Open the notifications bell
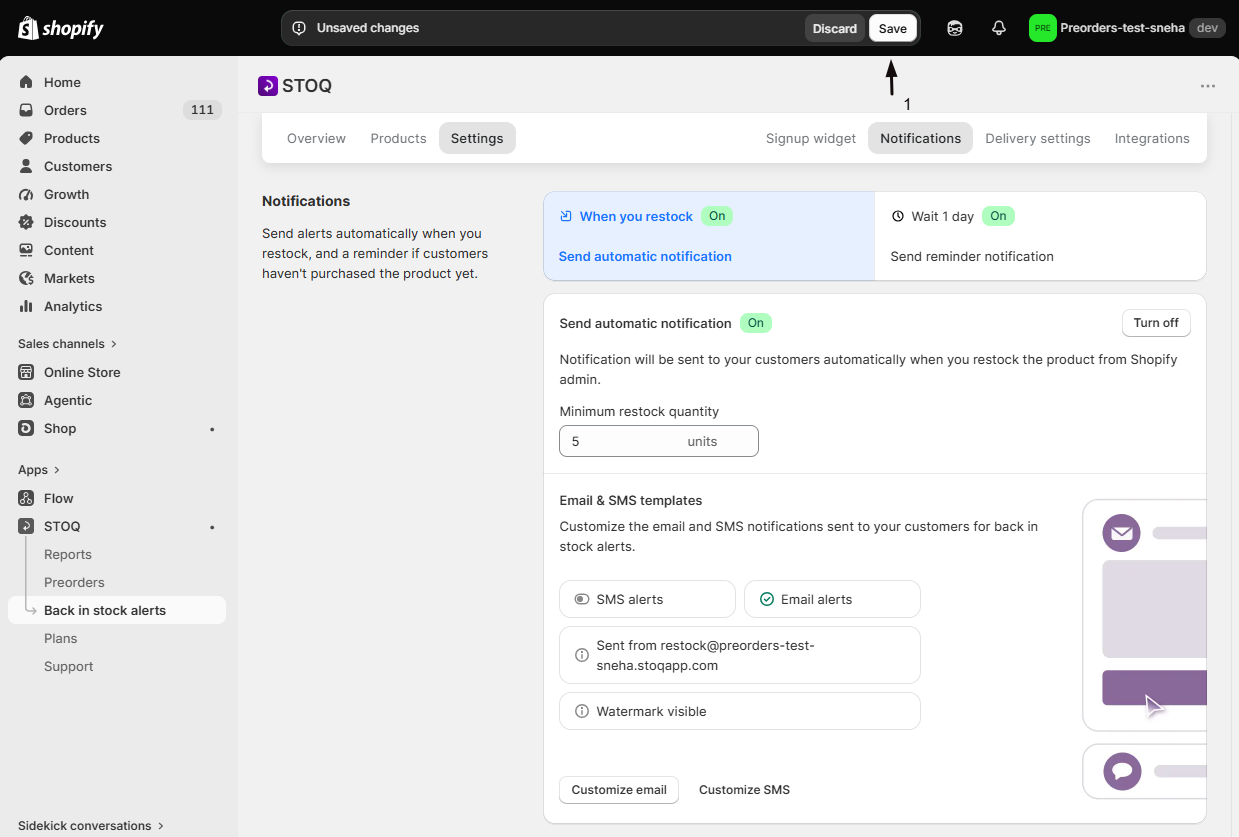Viewport: 1239px width, 837px height. coord(999,28)
